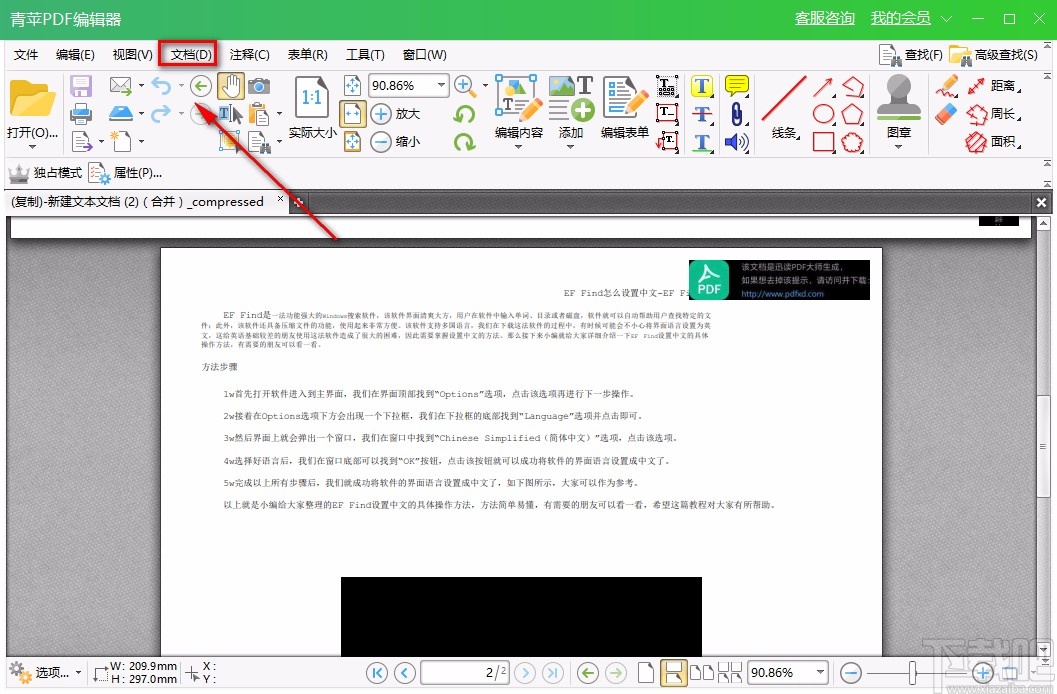Select the underline text tool
This screenshot has height=694, width=1057.
coord(702,141)
